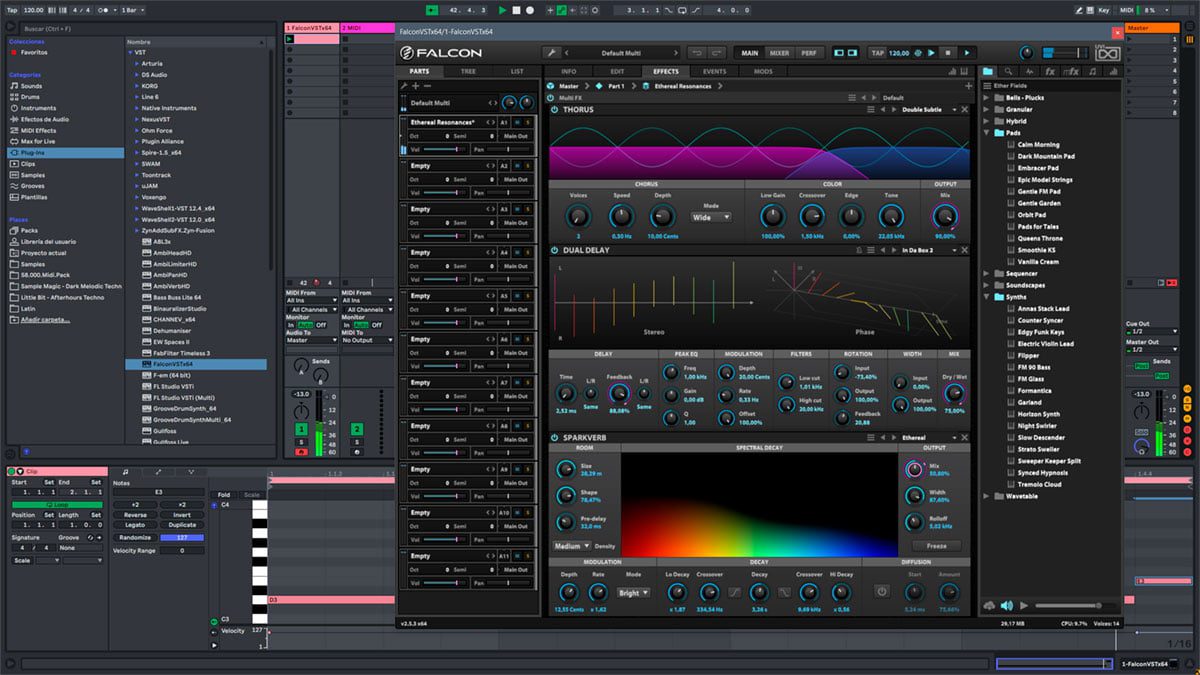Click Falcon PERF view button
Image resolution: width=1200 pixels, height=675 pixels.
click(808, 53)
